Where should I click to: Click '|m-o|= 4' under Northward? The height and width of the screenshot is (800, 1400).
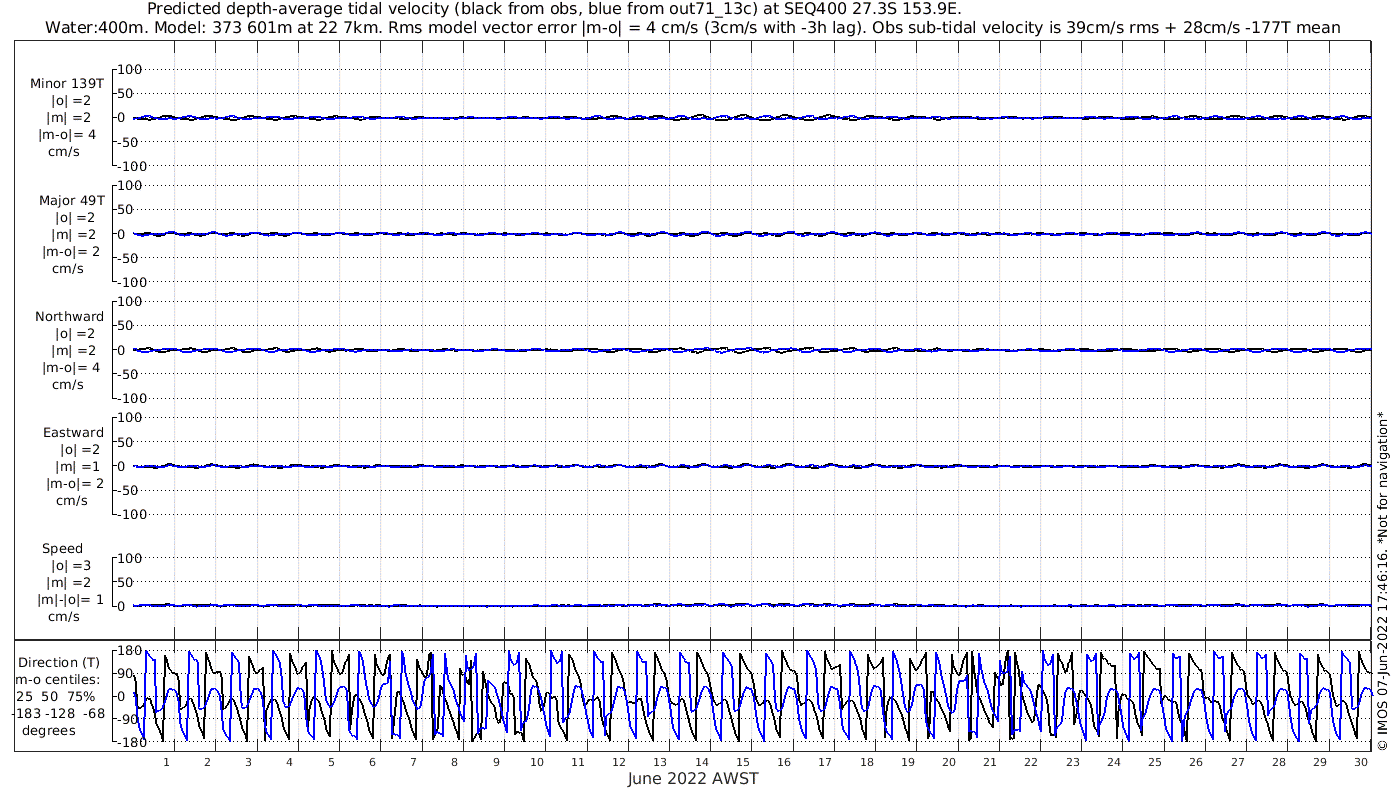[71, 367]
